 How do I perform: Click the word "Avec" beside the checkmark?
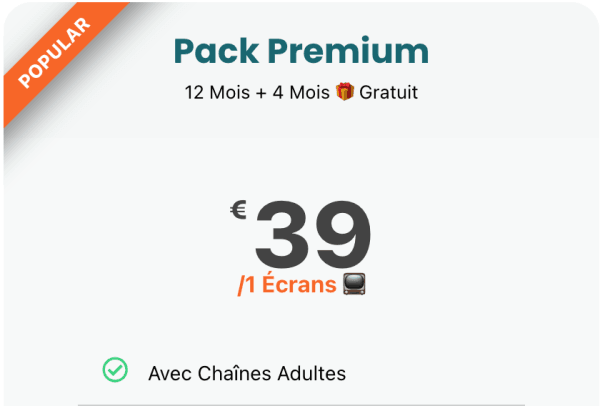(x=168, y=374)
